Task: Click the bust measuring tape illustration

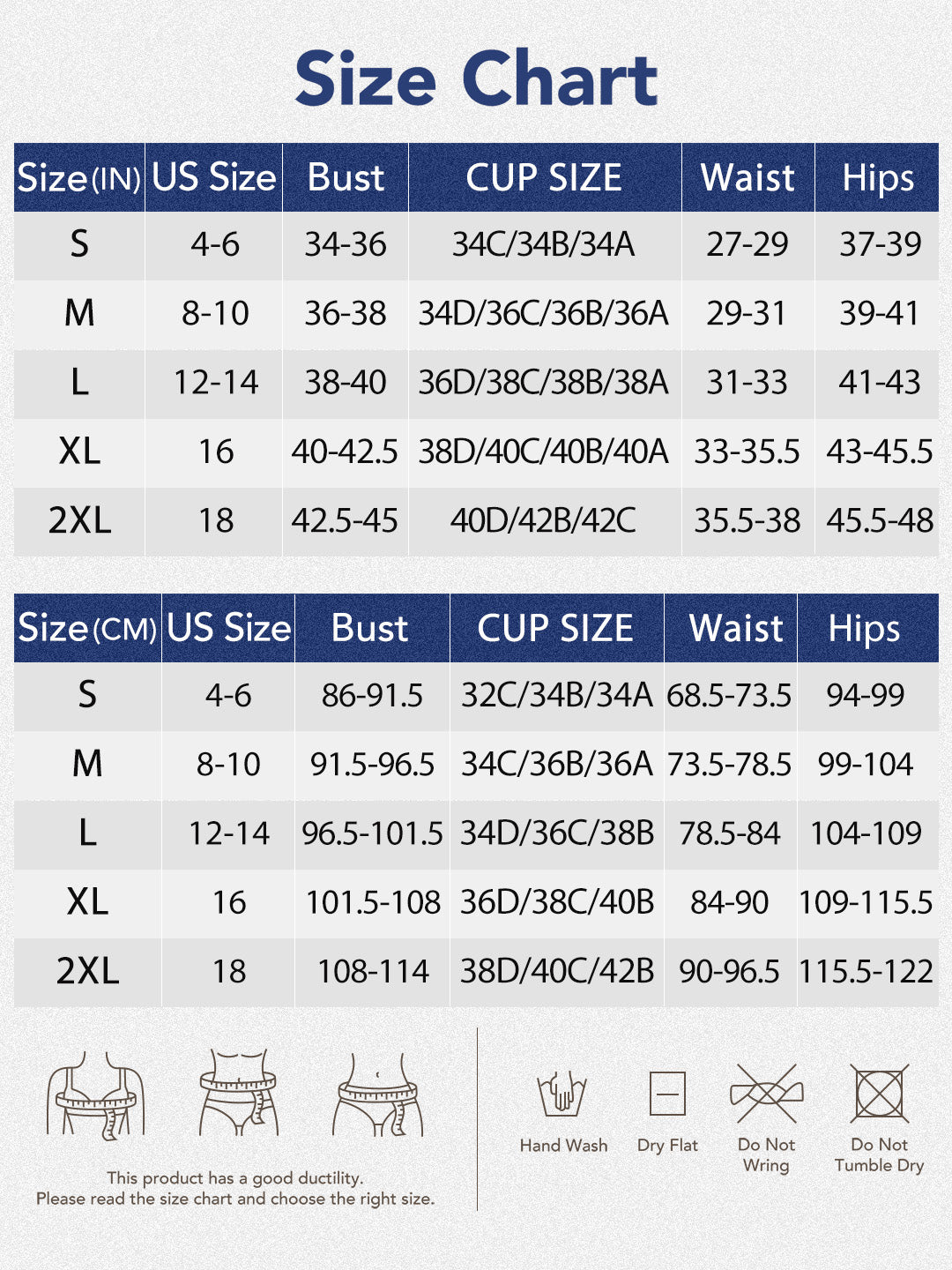Action: tap(95, 1094)
